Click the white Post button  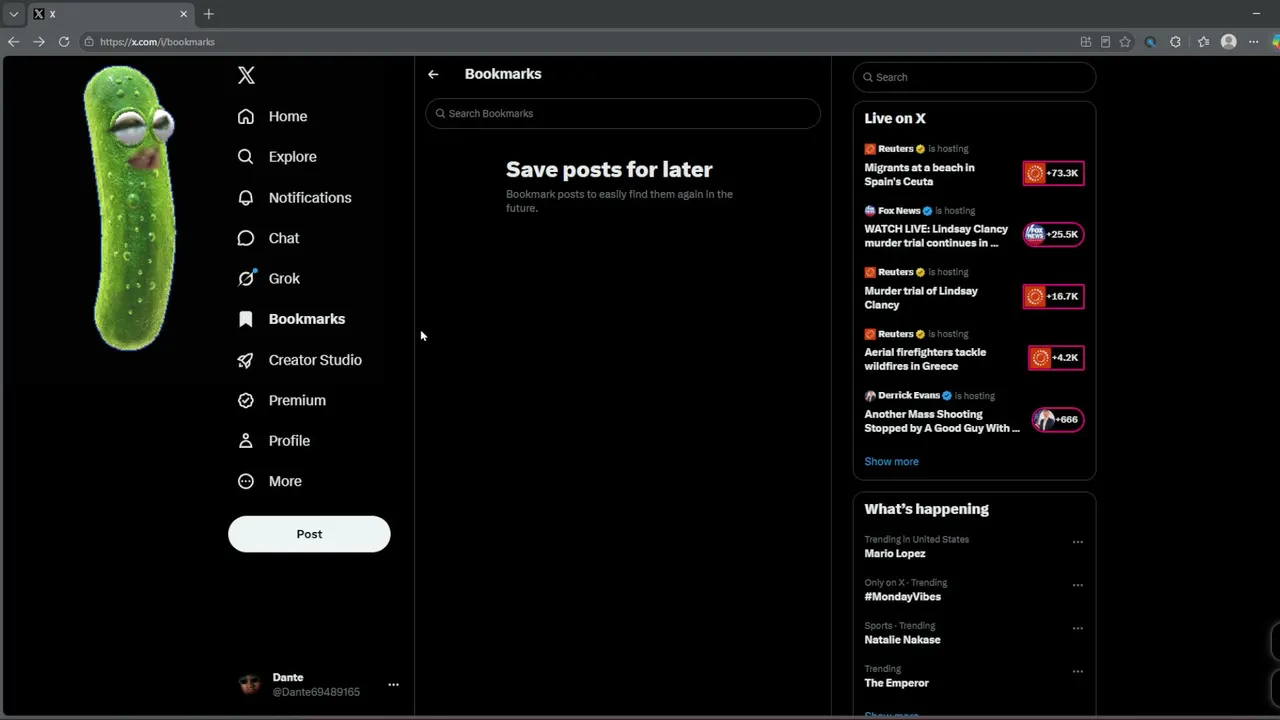click(309, 534)
